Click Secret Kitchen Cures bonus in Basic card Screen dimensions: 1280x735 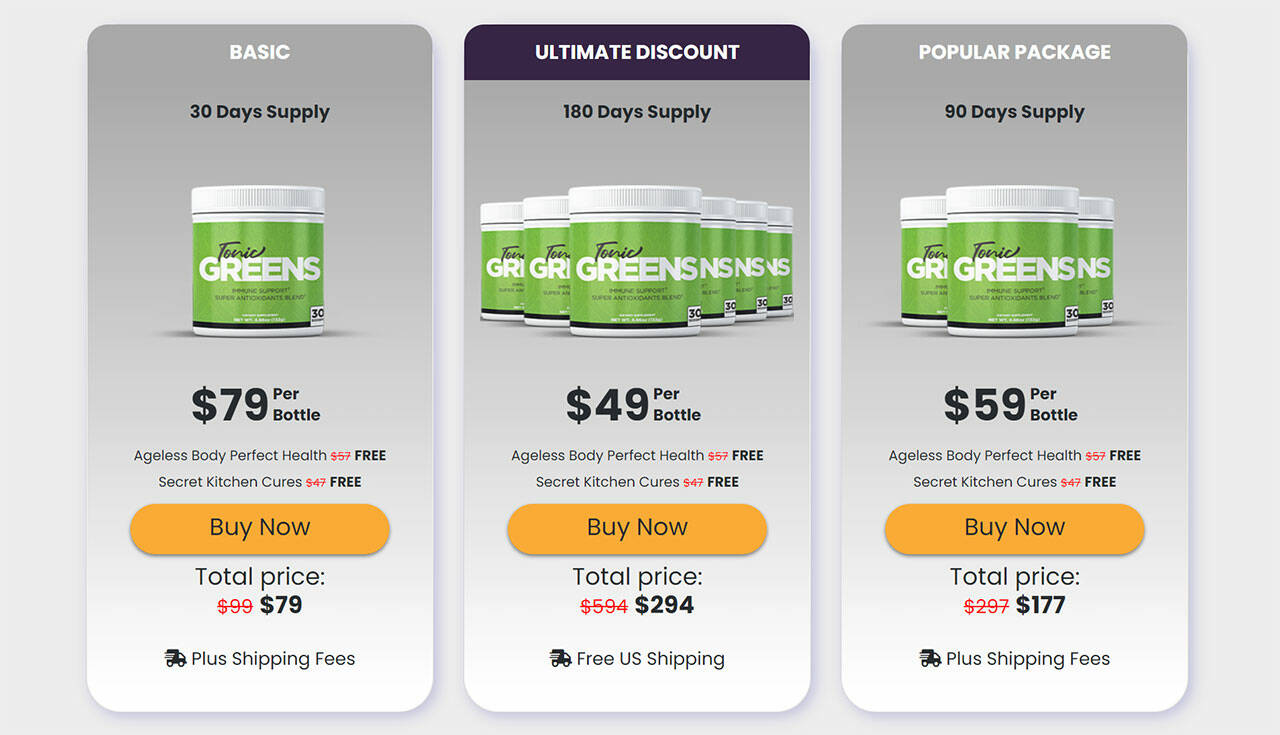tap(230, 482)
